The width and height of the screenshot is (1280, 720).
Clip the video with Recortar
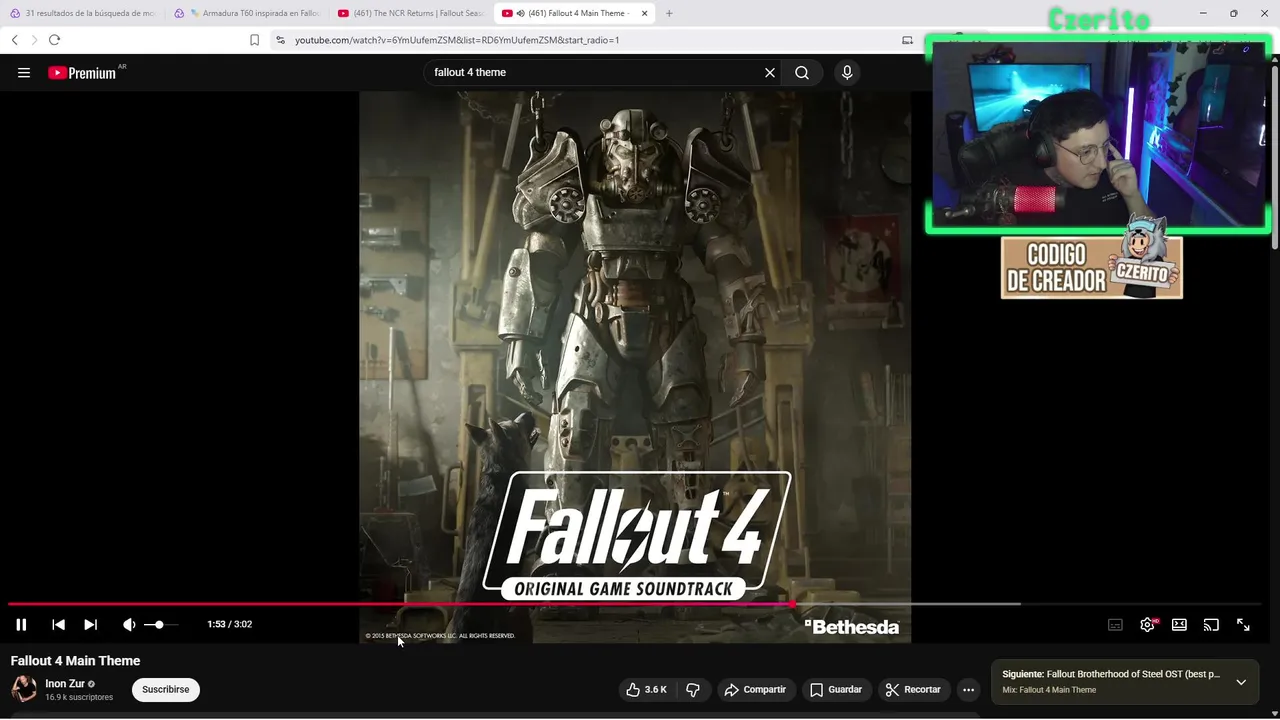pyautogui.click(x=913, y=690)
